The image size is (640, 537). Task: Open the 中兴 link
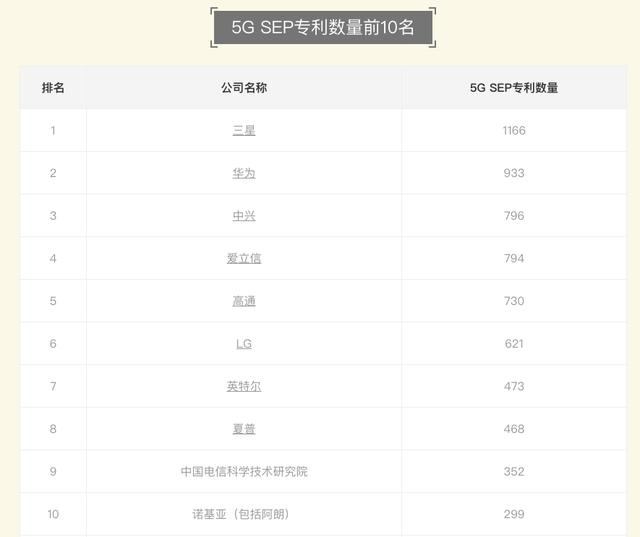244,216
